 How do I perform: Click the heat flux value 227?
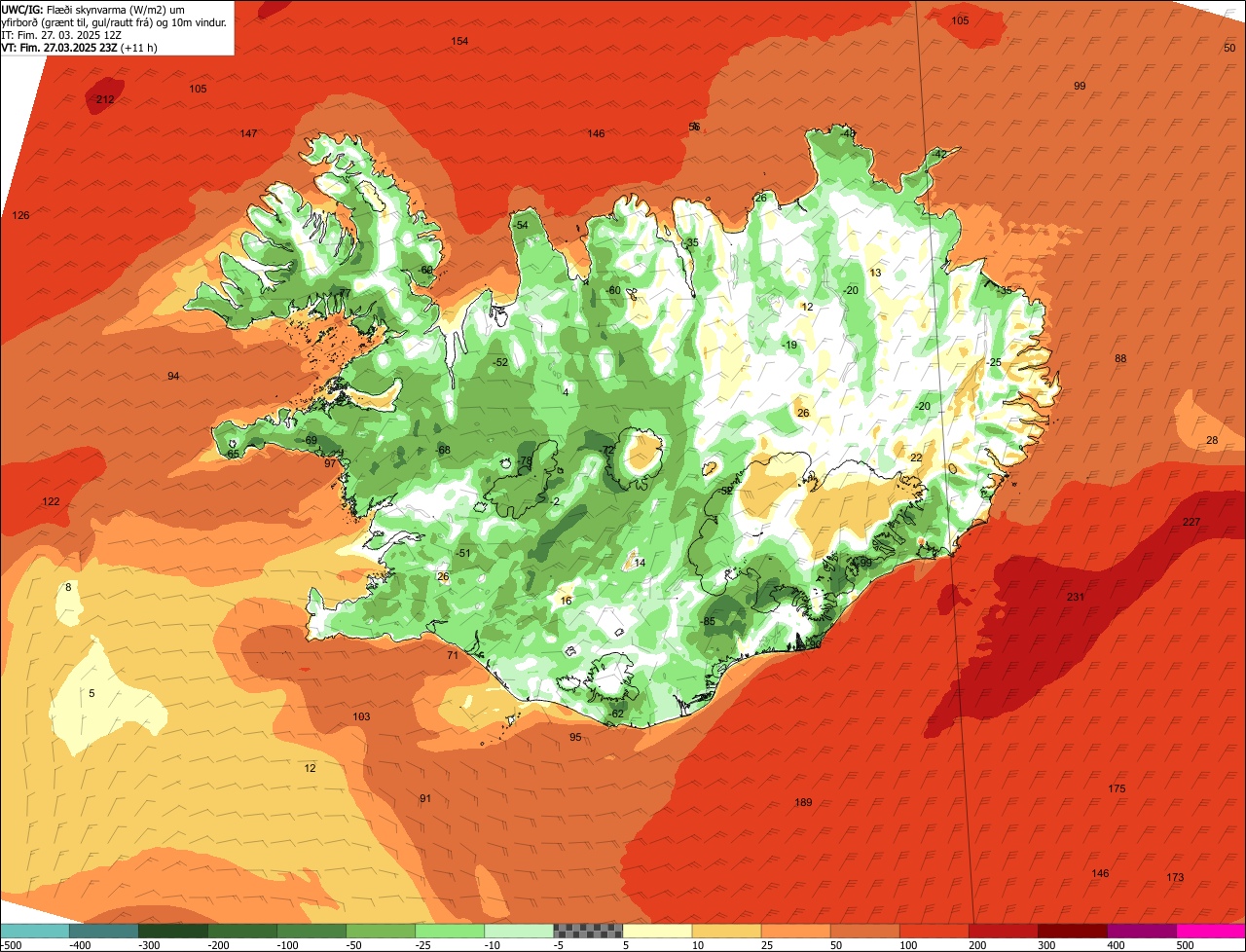point(1191,522)
